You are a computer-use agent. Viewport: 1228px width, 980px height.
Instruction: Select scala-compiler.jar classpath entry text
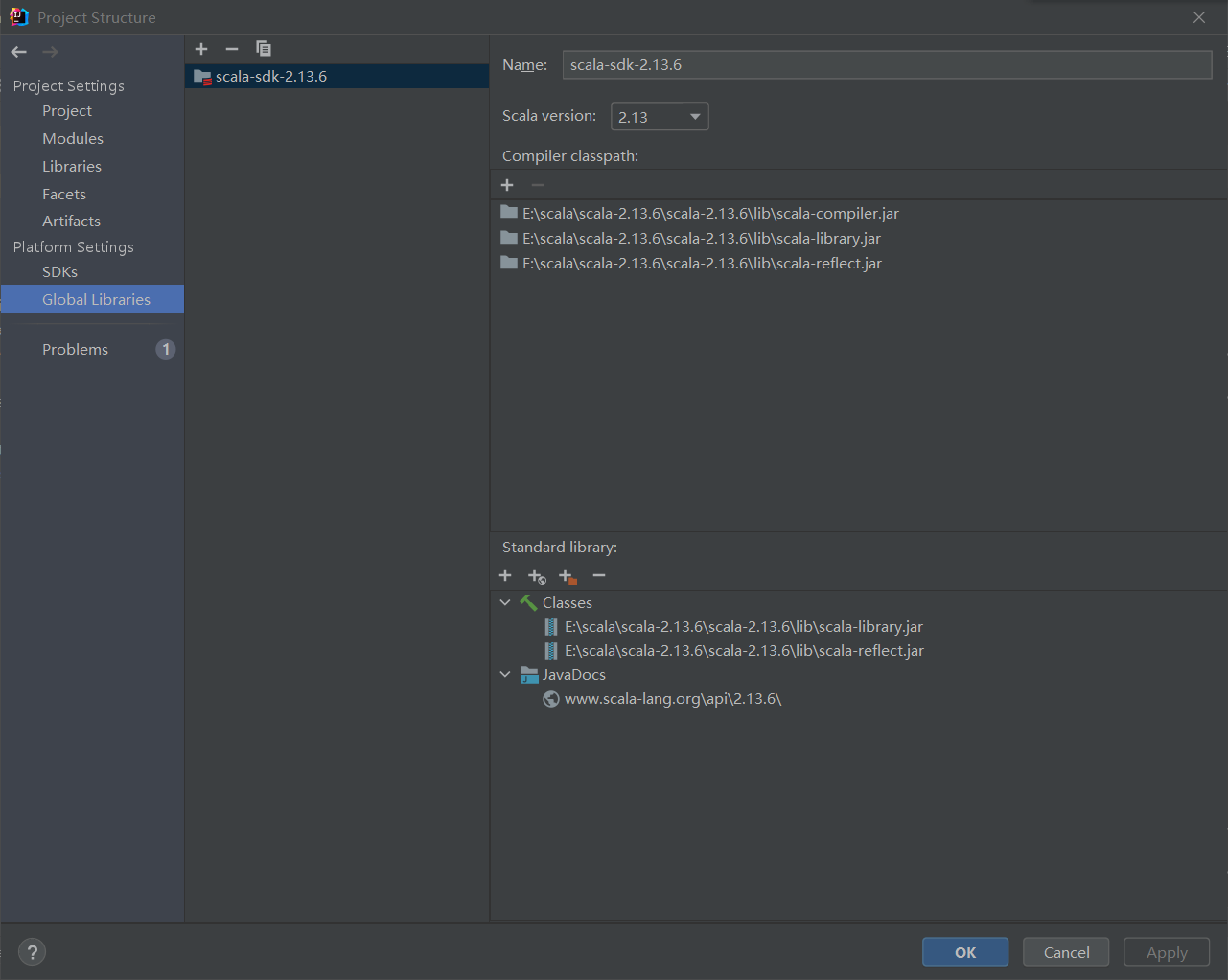(x=710, y=214)
